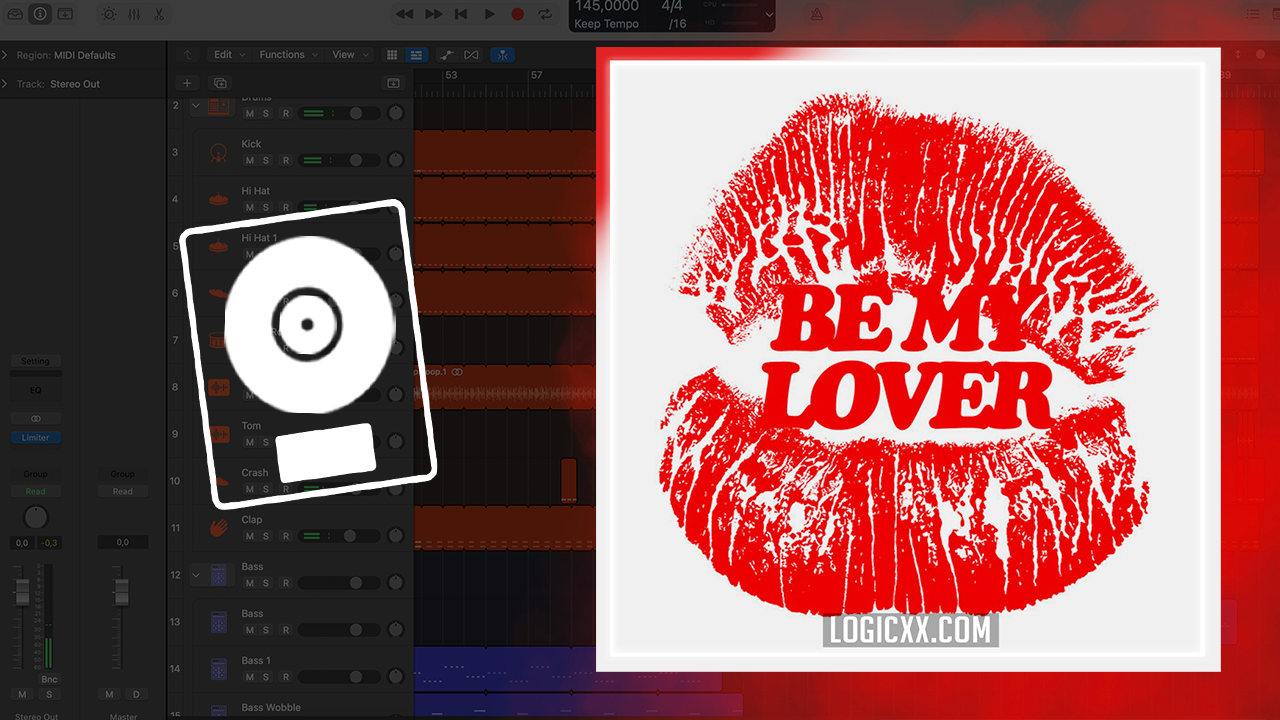This screenshot has width=1280, height=720.
Task: Click the 4/4 time signature
Action: pyautogui.click(x=672, y=7)
